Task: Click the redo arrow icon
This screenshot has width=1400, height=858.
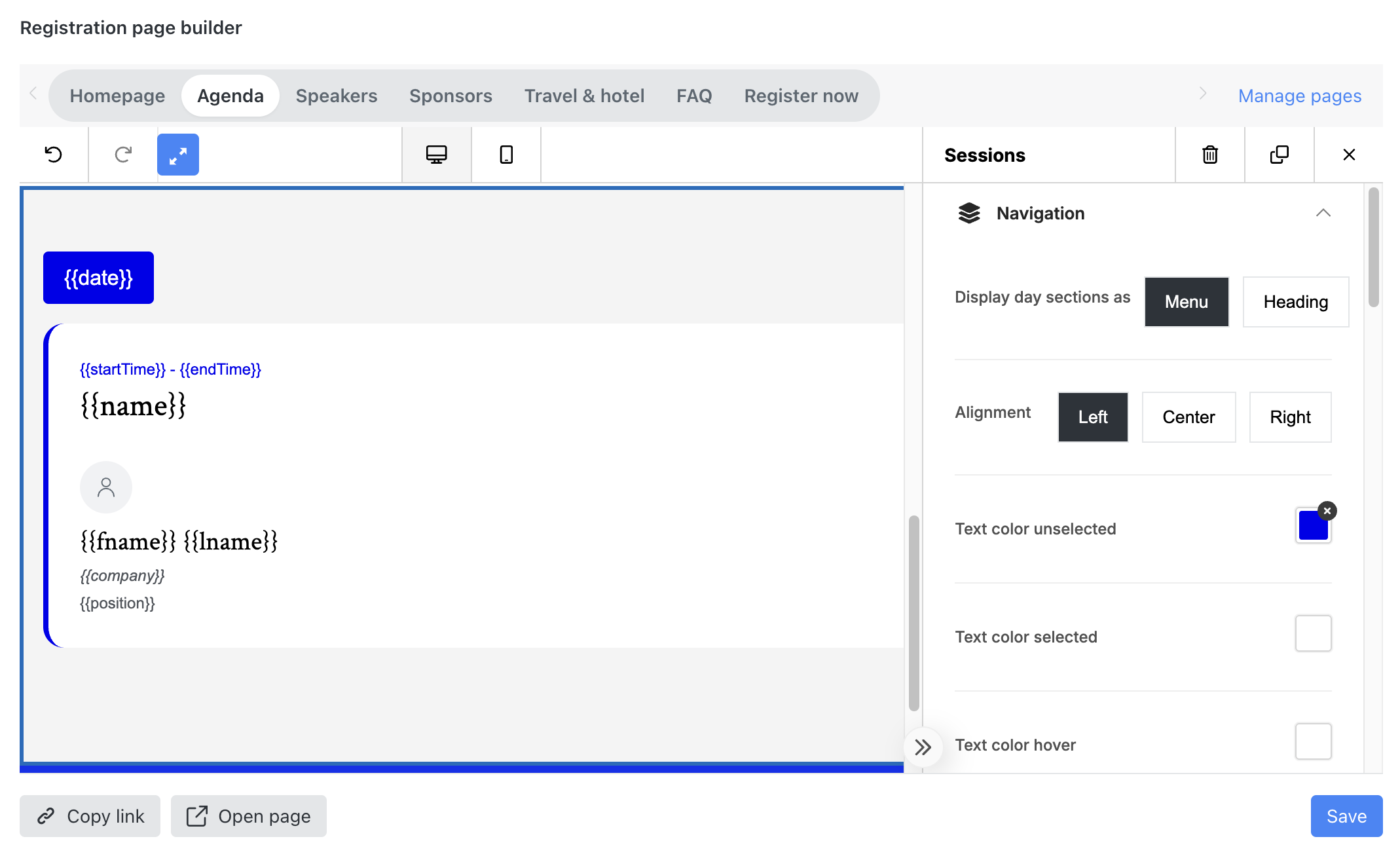Action: tap(123, 155)
